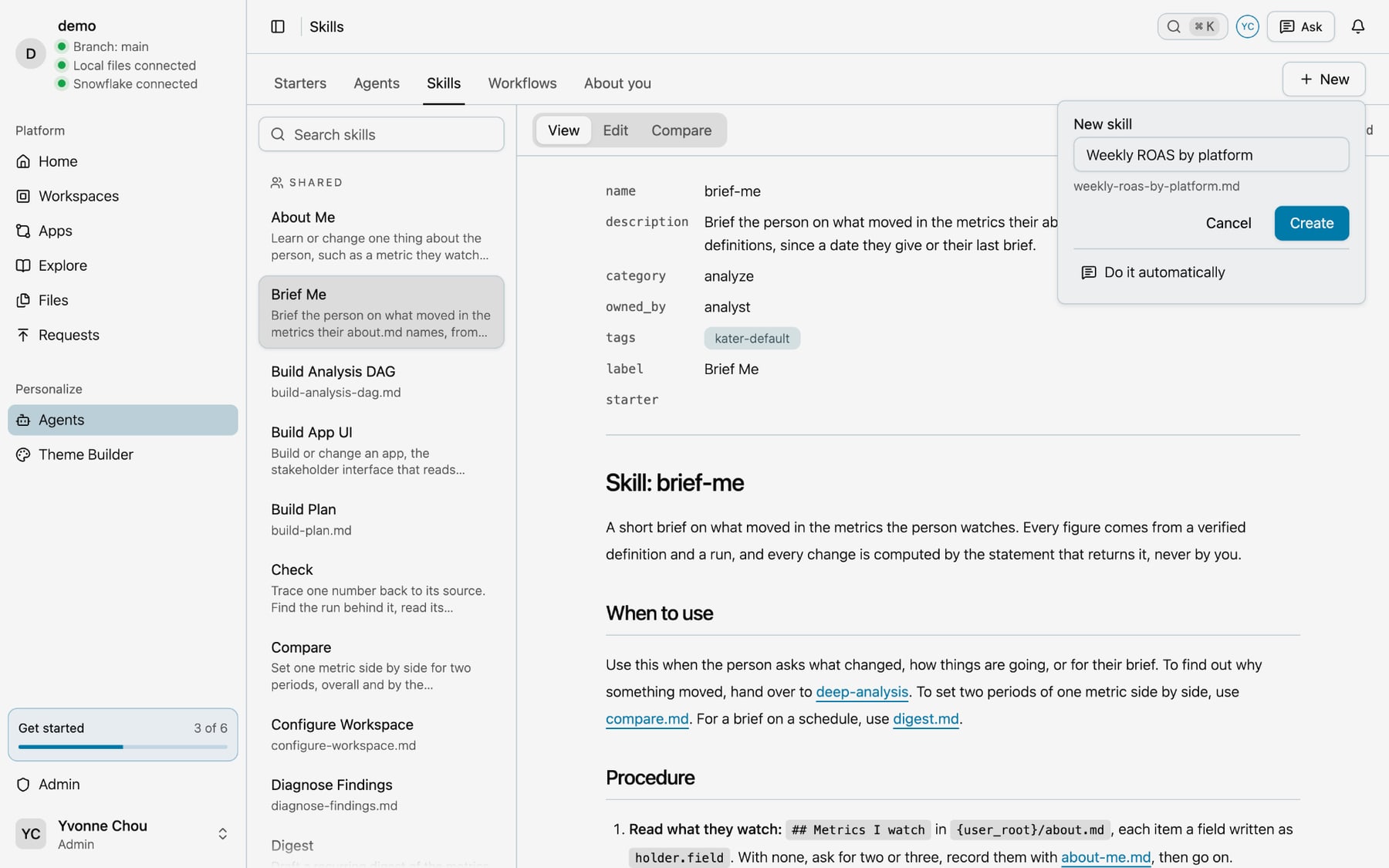Open the about-me.md link
The width and height of the screenshot is (1389, 868).
point(1106,857)
